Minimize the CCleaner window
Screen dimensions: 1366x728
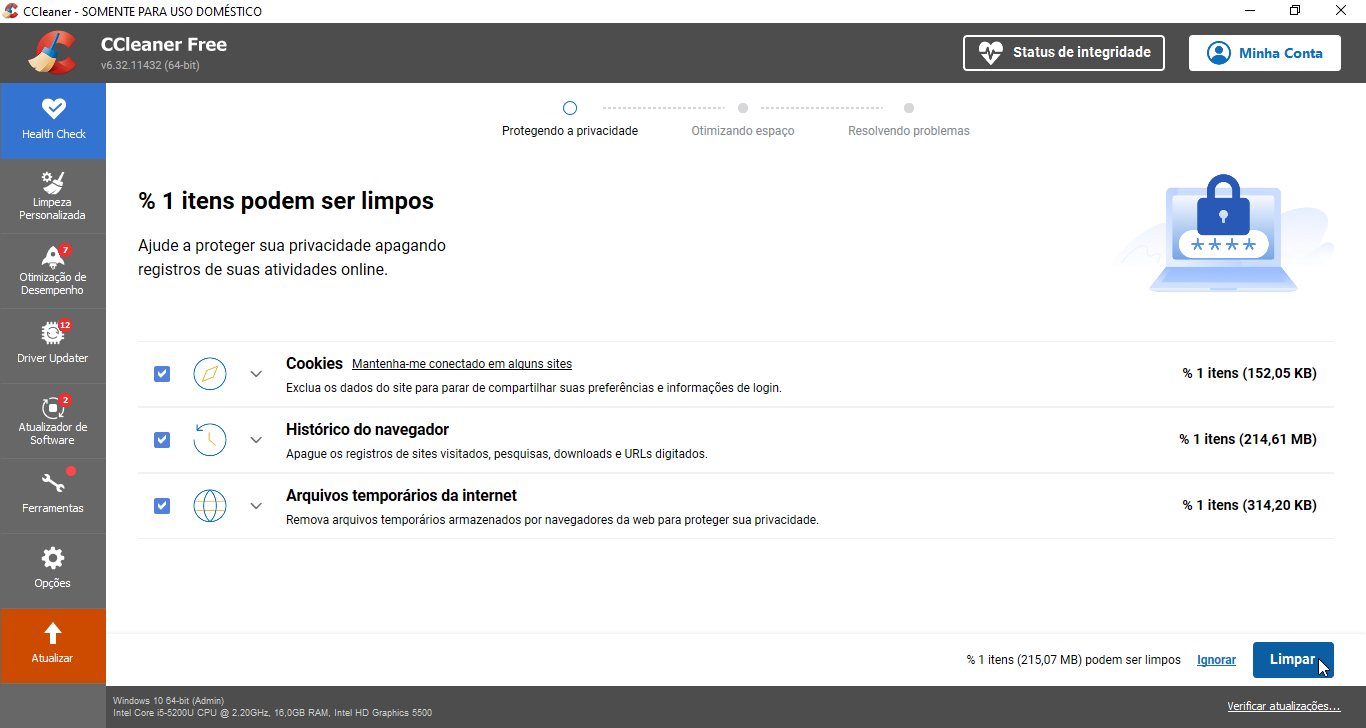pos(1250,11)
